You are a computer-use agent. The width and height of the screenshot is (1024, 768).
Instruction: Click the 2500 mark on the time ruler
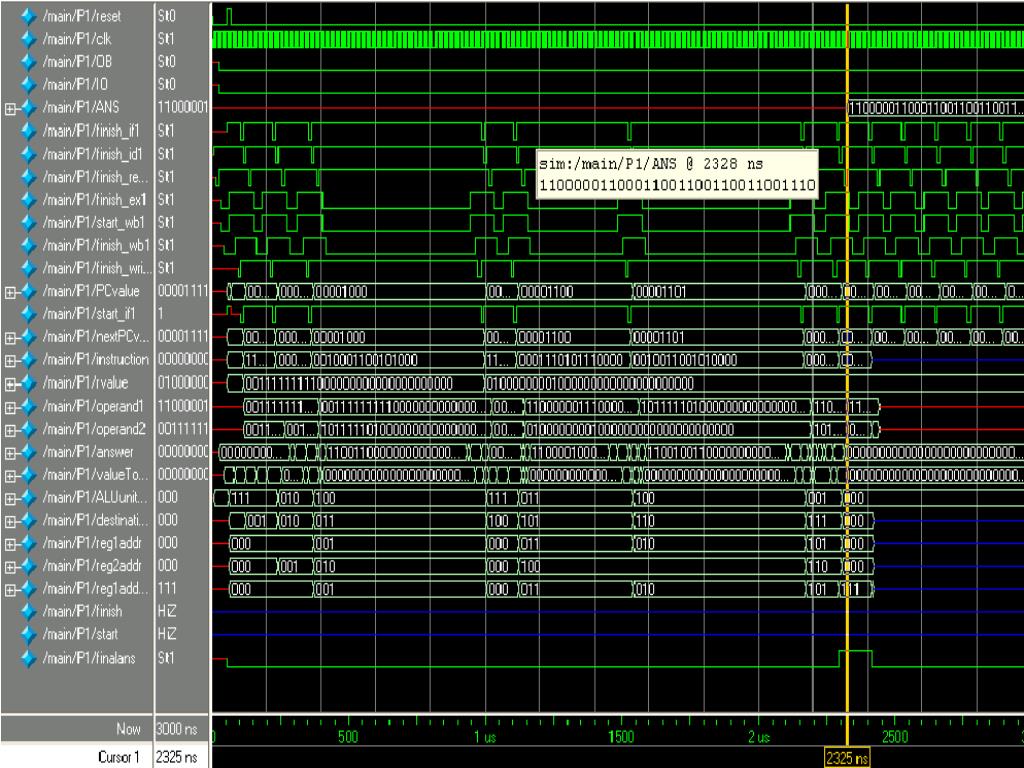click(895, 737)
